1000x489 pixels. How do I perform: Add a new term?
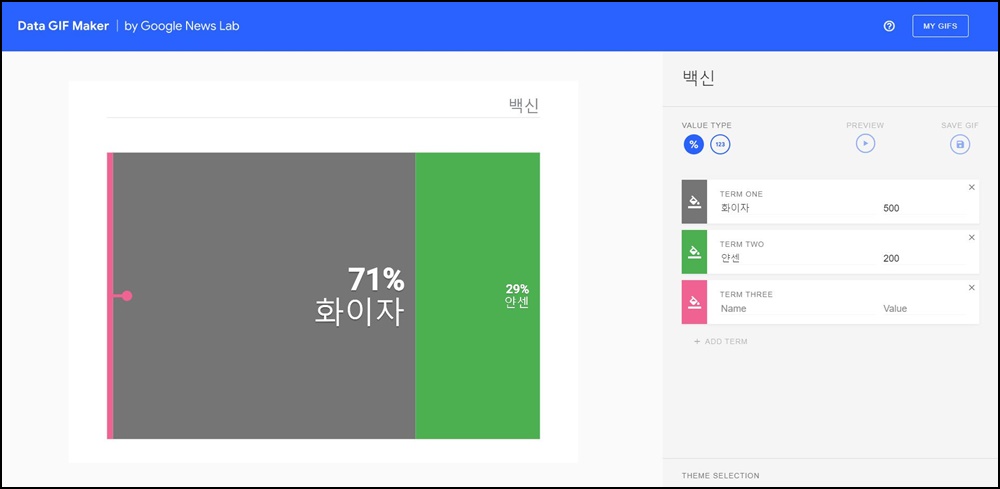tap(721, 342)
